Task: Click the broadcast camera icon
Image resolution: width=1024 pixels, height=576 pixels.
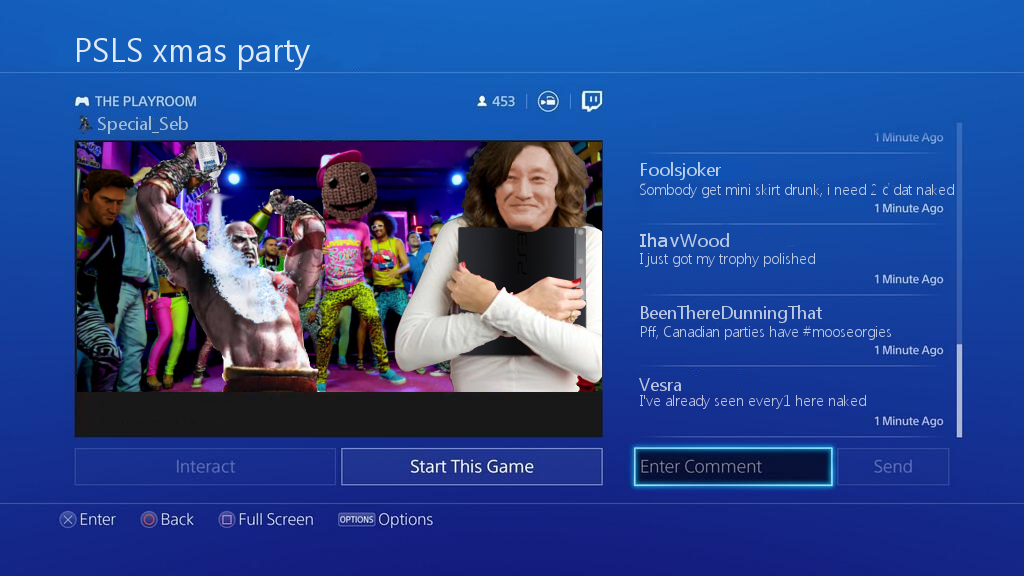Action: pos(548,101)
